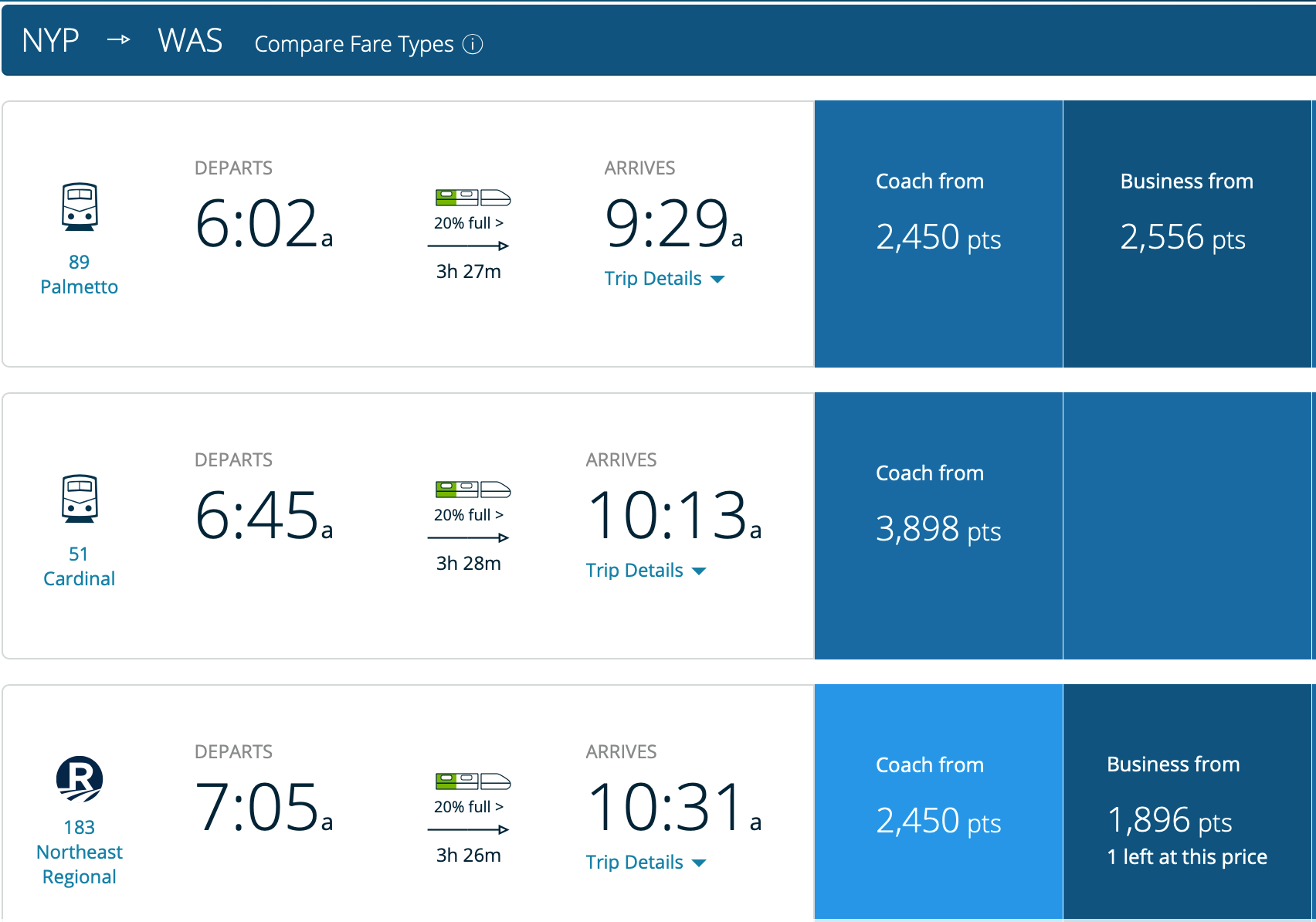Click the NYP station code in the header
This screenshot has width=1316, height=922.
point(50,40)
